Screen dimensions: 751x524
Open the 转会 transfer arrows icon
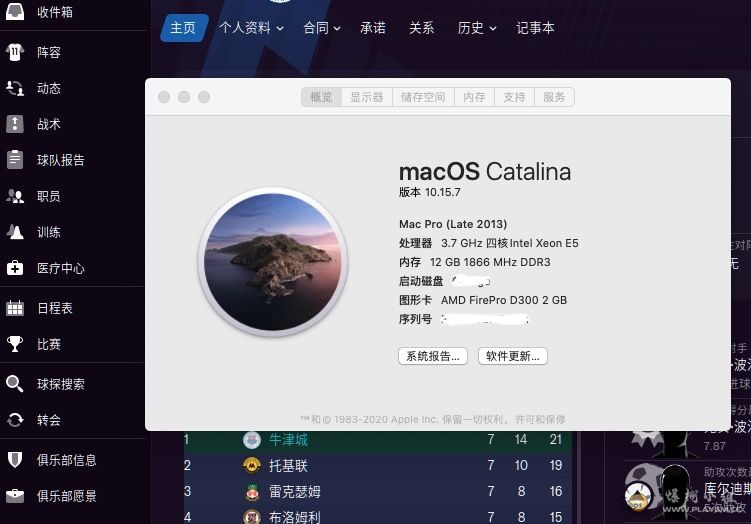click(x=15, y=420)
